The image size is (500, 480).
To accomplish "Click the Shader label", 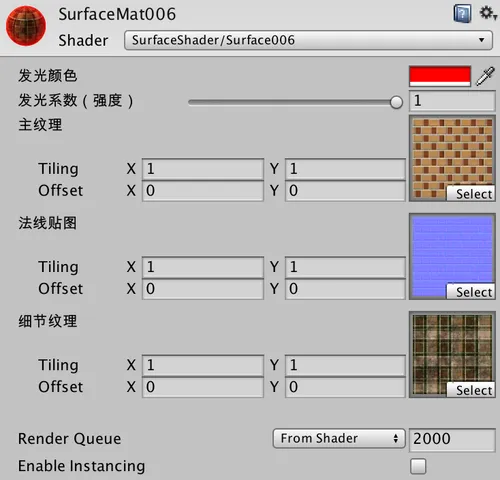I will [83, 41].
